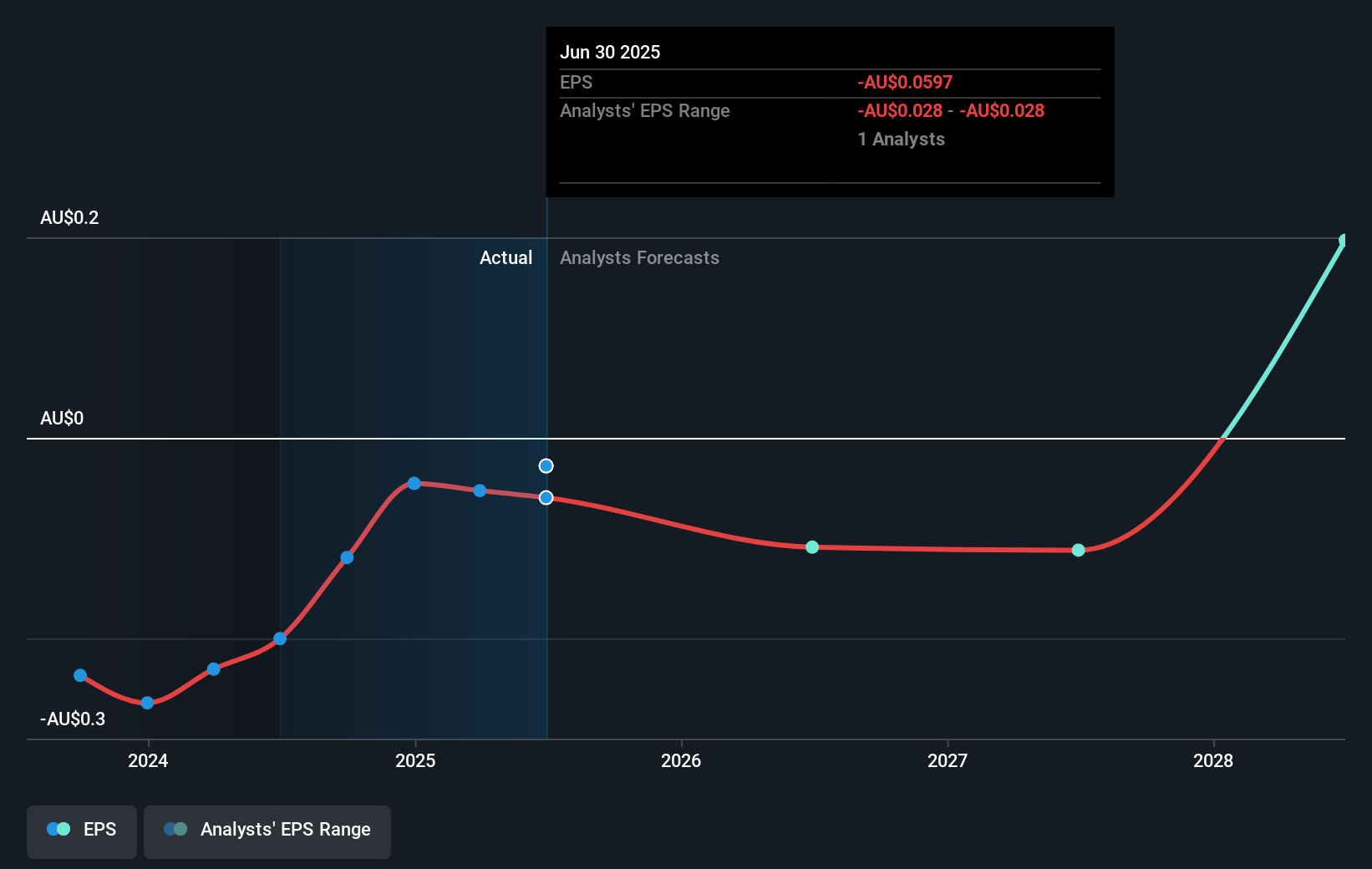Click the EPS point between 2025 and mid-2025

coord(480,490)
